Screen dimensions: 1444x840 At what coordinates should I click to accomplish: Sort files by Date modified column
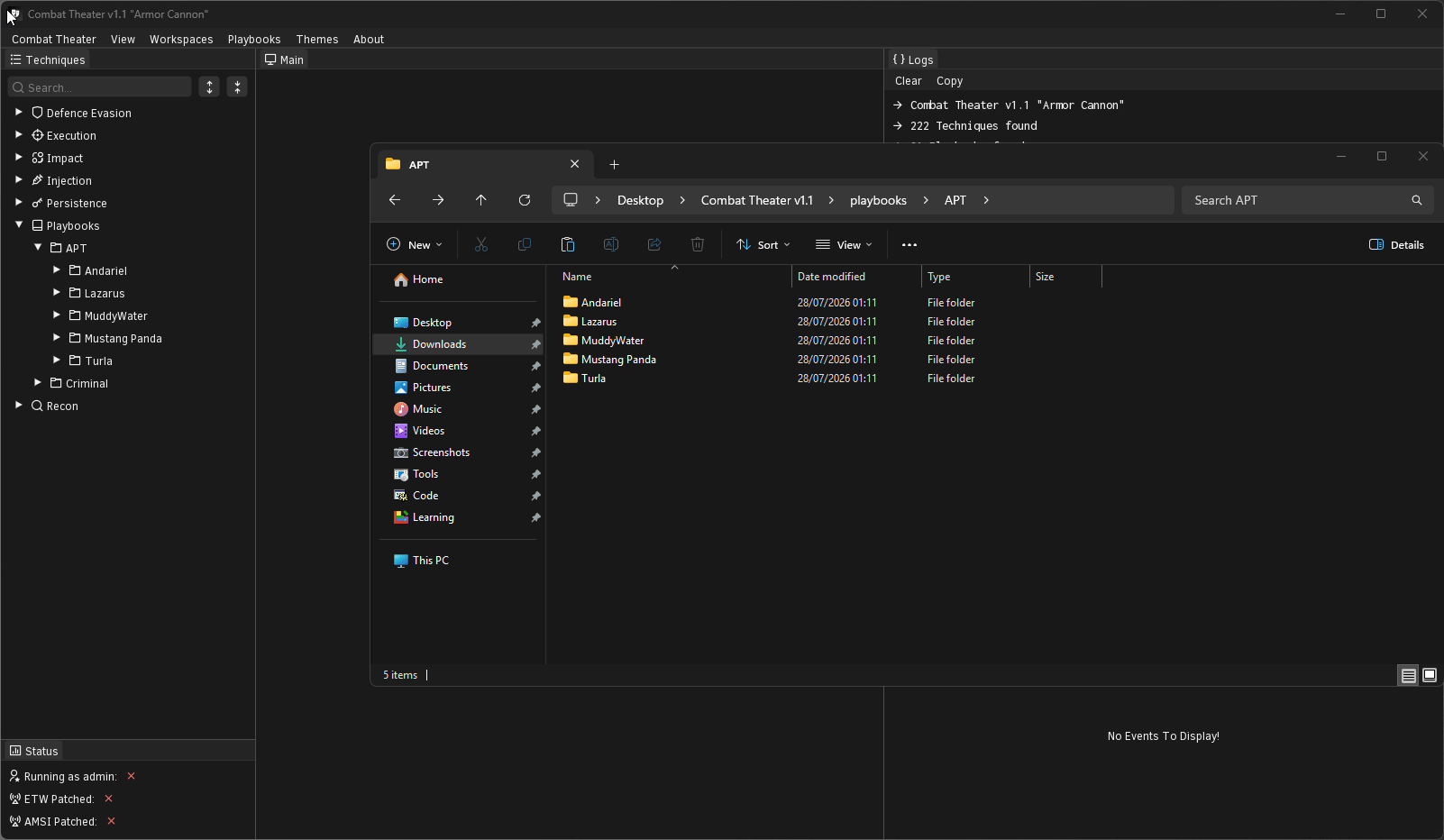tap(856, 277)
